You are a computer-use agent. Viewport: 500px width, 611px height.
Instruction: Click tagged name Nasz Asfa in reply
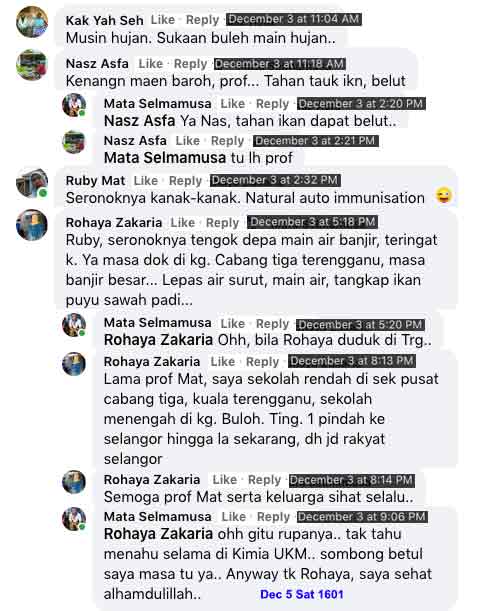pos(139,121)
